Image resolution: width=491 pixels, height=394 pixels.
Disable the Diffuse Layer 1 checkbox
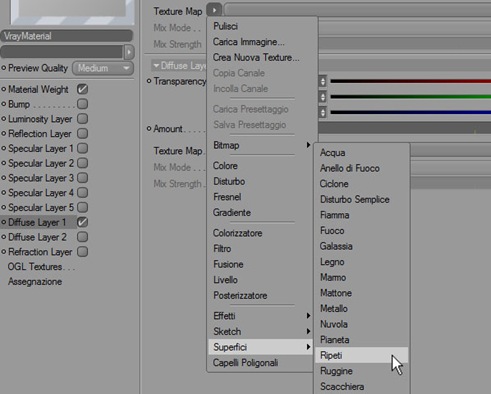click(x=82, y=222)
